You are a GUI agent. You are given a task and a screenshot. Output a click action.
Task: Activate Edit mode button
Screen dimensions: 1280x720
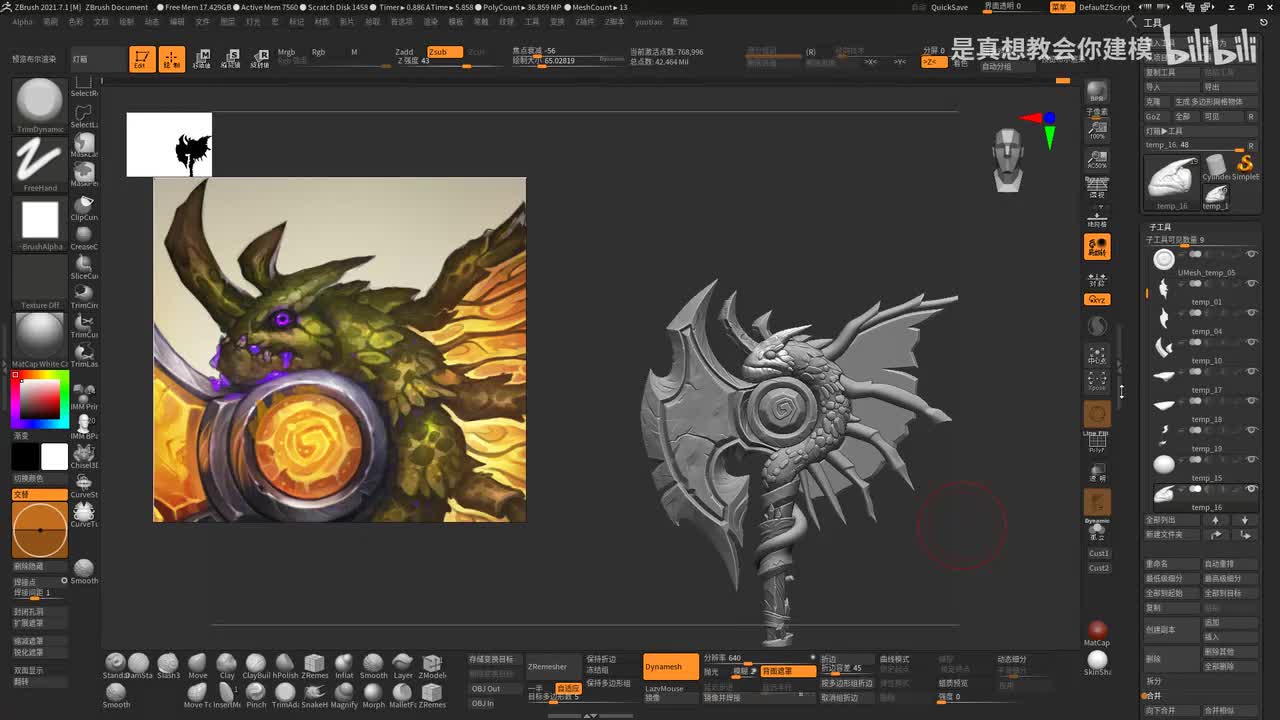[142, 60]
